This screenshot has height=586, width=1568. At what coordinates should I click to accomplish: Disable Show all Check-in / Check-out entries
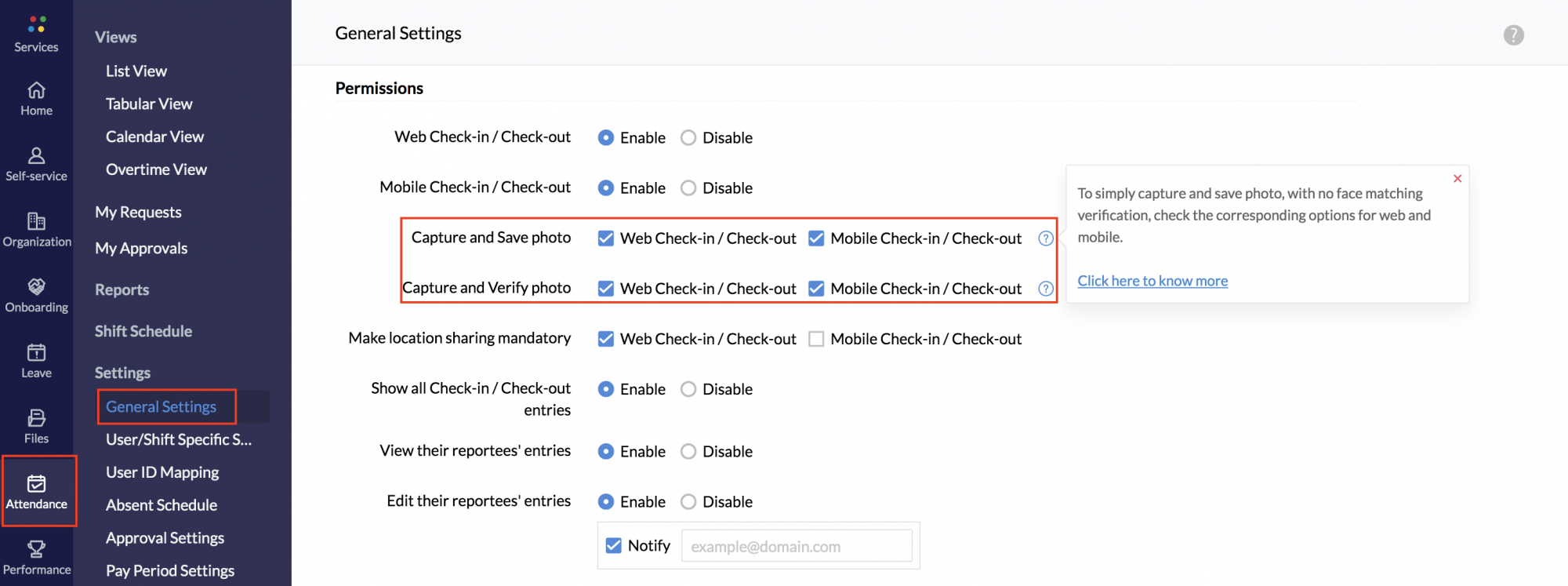688,389
